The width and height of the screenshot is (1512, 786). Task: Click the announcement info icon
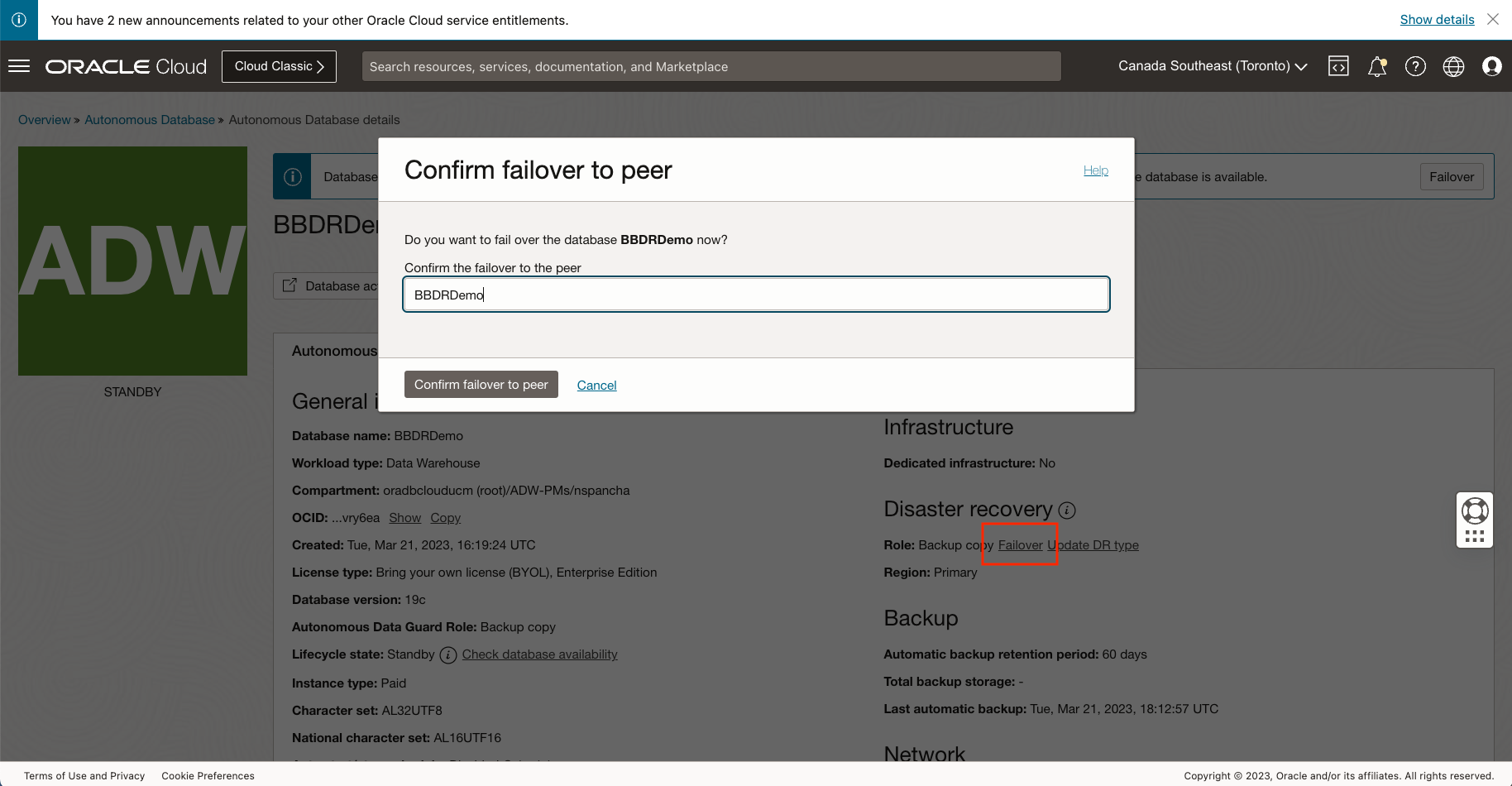click(x=19, y=20)
